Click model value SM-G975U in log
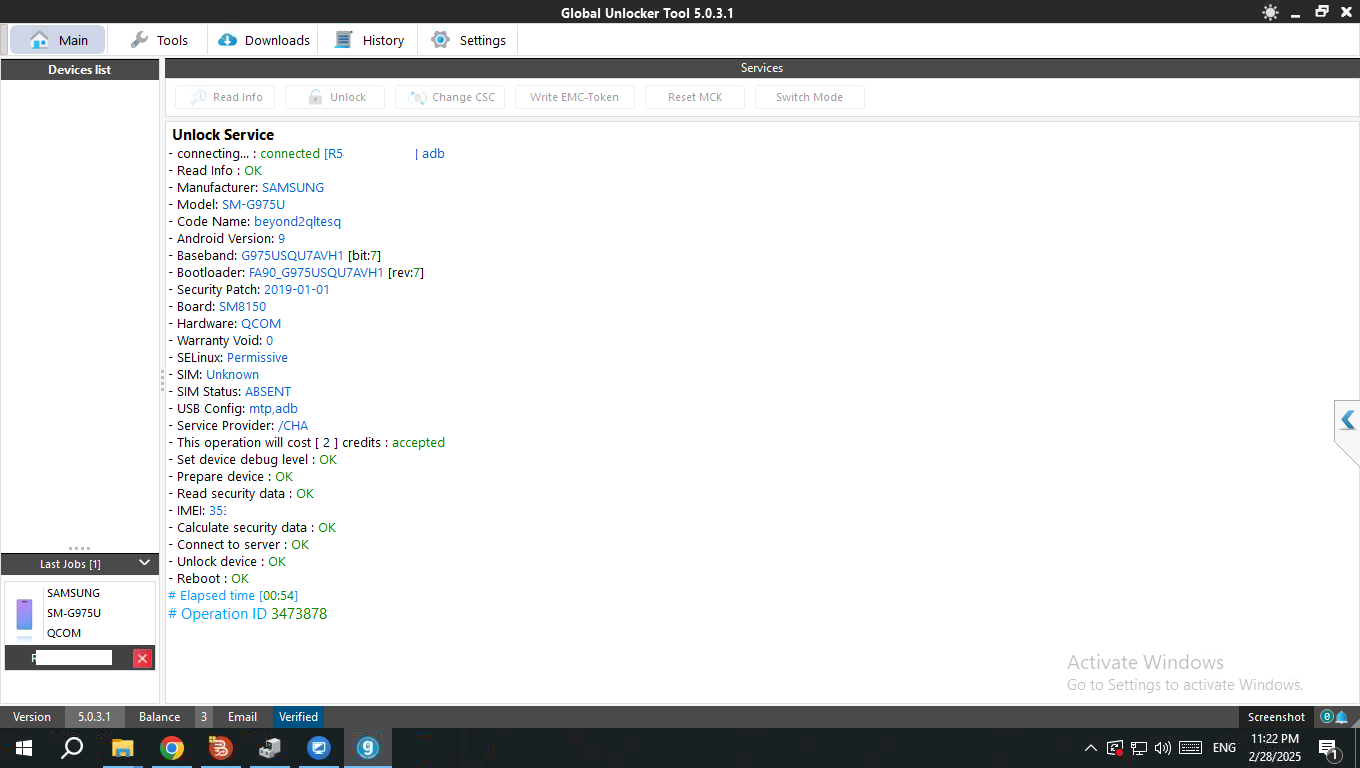This screenshot has height=768, width=1360. click(x=253, y=205)
